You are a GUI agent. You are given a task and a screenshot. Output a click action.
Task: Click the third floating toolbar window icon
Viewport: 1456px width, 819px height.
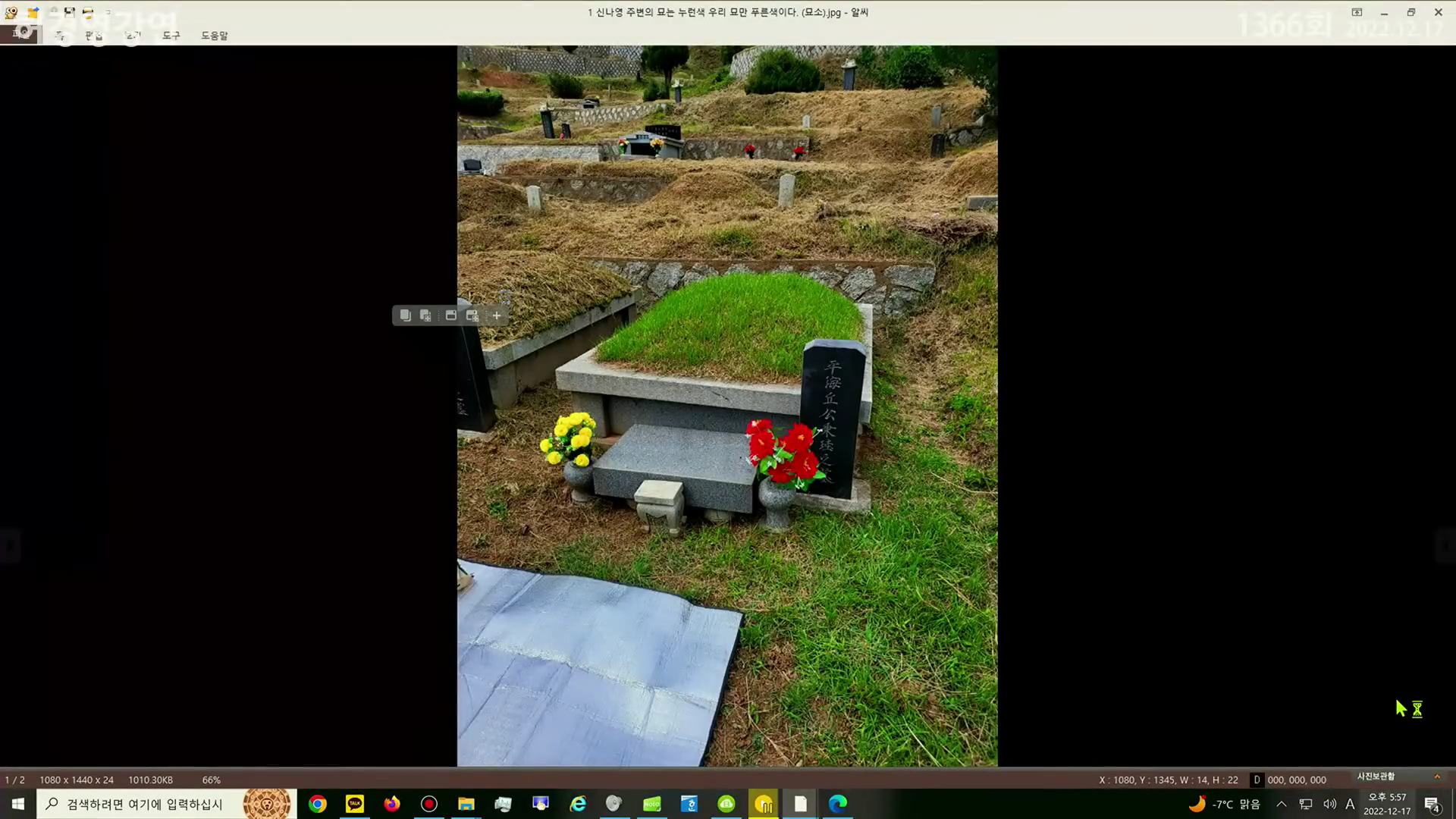click(x=450, y=315)
